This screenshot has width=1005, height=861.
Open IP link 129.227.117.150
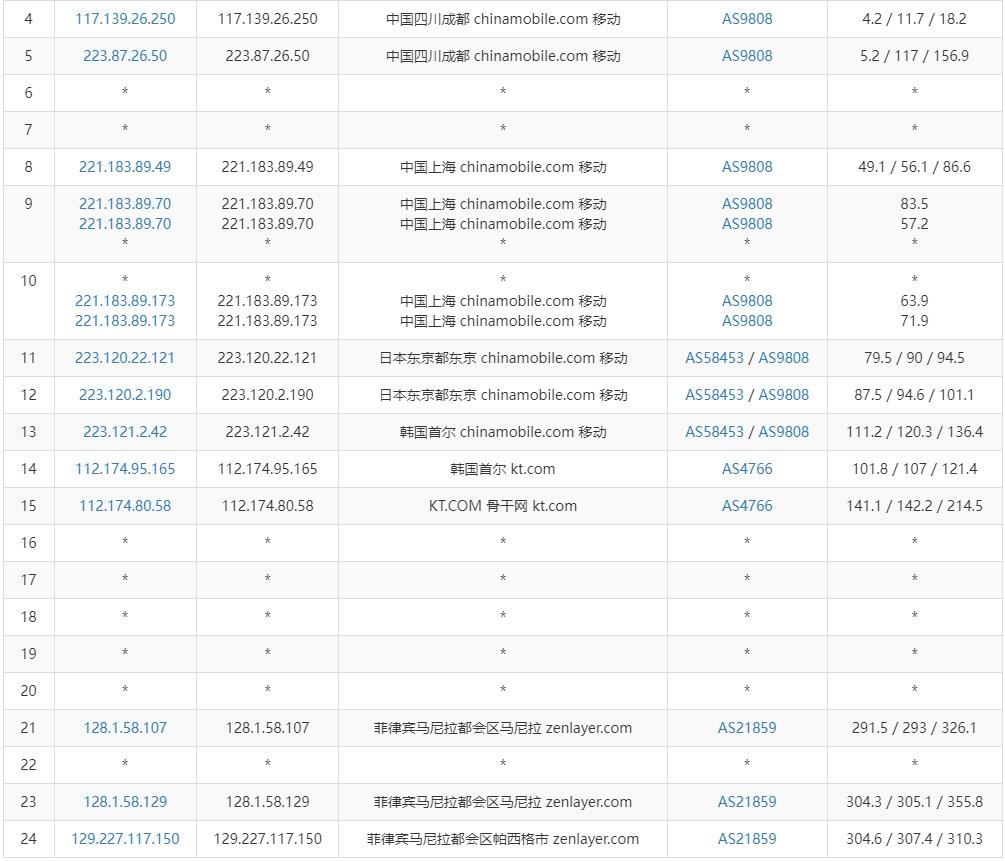(125, 839)
